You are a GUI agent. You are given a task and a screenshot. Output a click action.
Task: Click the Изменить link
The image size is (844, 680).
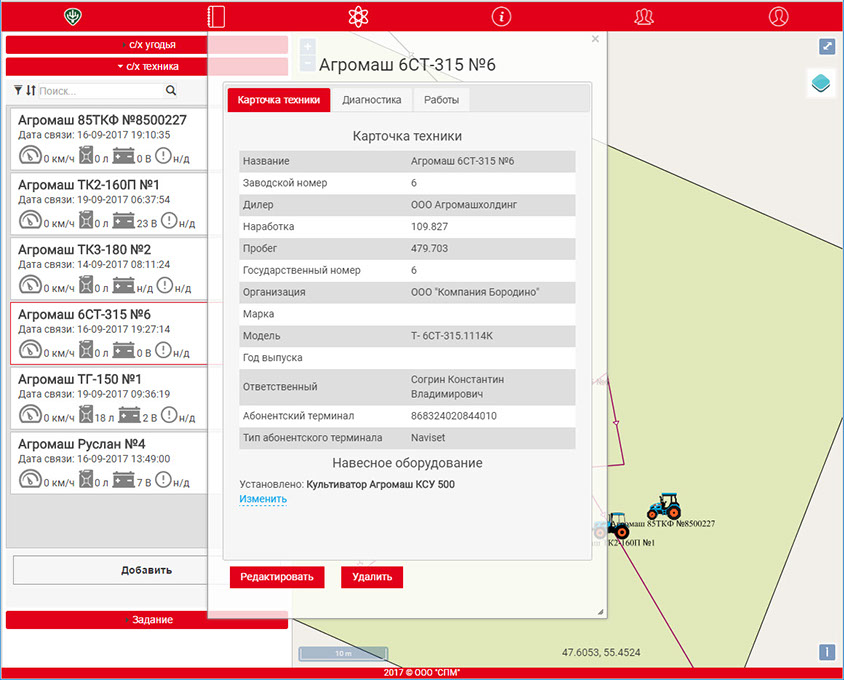(263, 499)
